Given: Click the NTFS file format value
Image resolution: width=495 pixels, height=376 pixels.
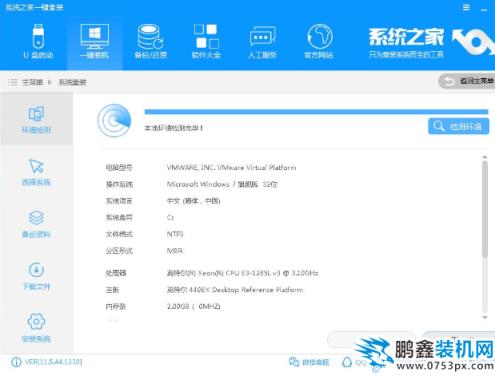Looking at the screenshot, I should (175, 234).
